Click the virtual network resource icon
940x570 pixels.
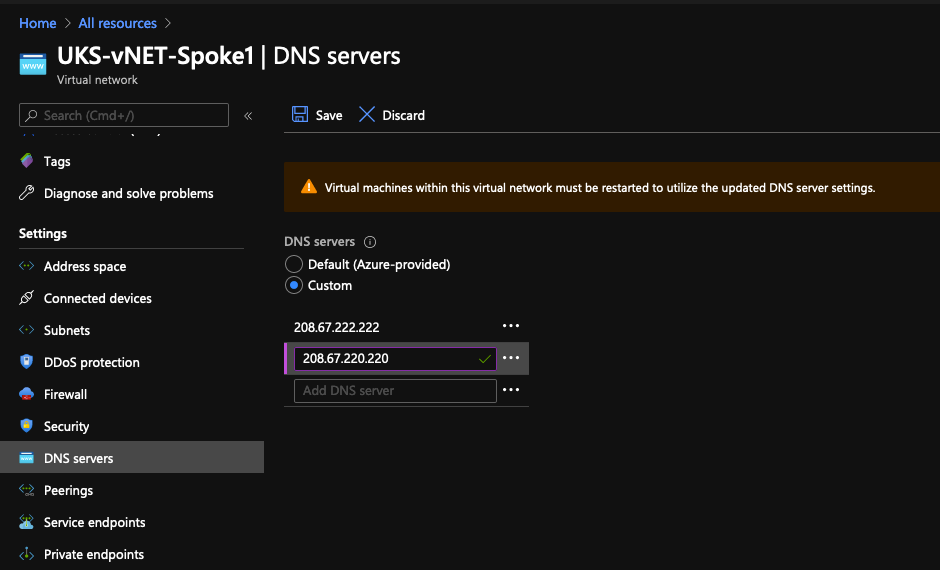(x=32, y=64)
